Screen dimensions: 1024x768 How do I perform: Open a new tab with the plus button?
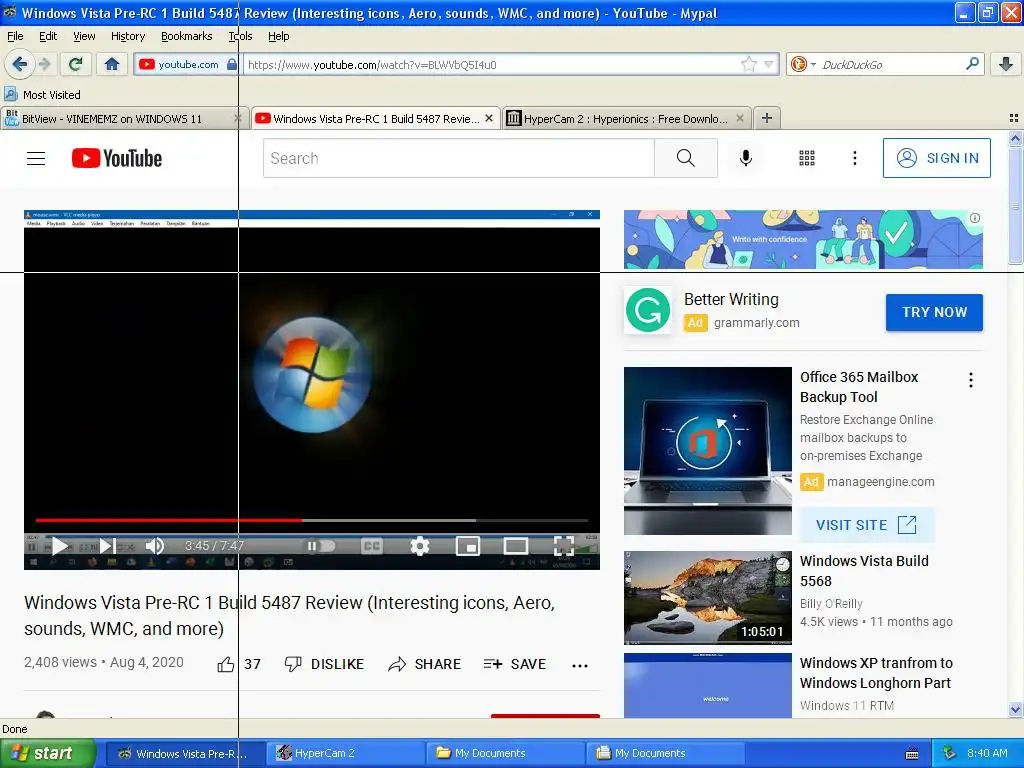tap(767, 118)
